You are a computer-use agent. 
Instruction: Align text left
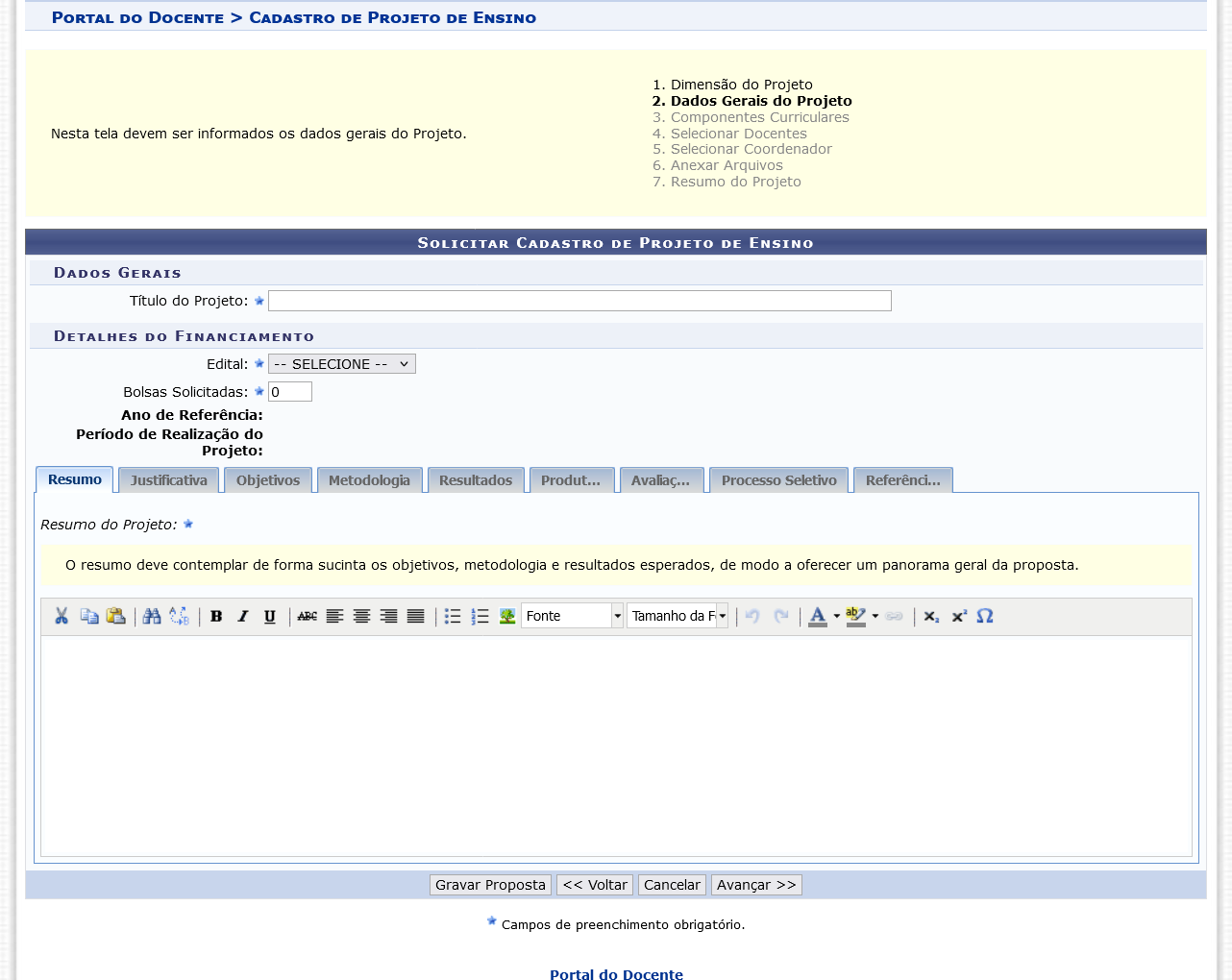(334, 616)
